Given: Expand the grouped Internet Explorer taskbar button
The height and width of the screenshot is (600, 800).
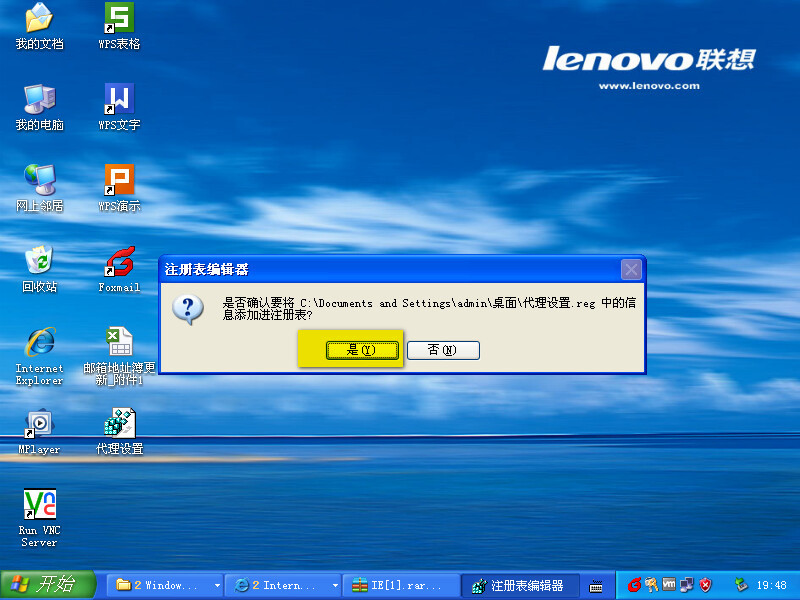Looking at the screenshot, I should (283, 585).
